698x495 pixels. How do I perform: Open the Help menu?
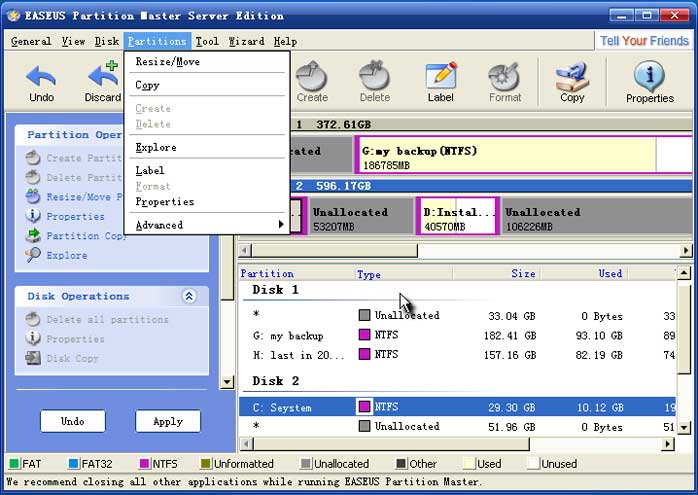pyautogui.click(x=285, y=41)
